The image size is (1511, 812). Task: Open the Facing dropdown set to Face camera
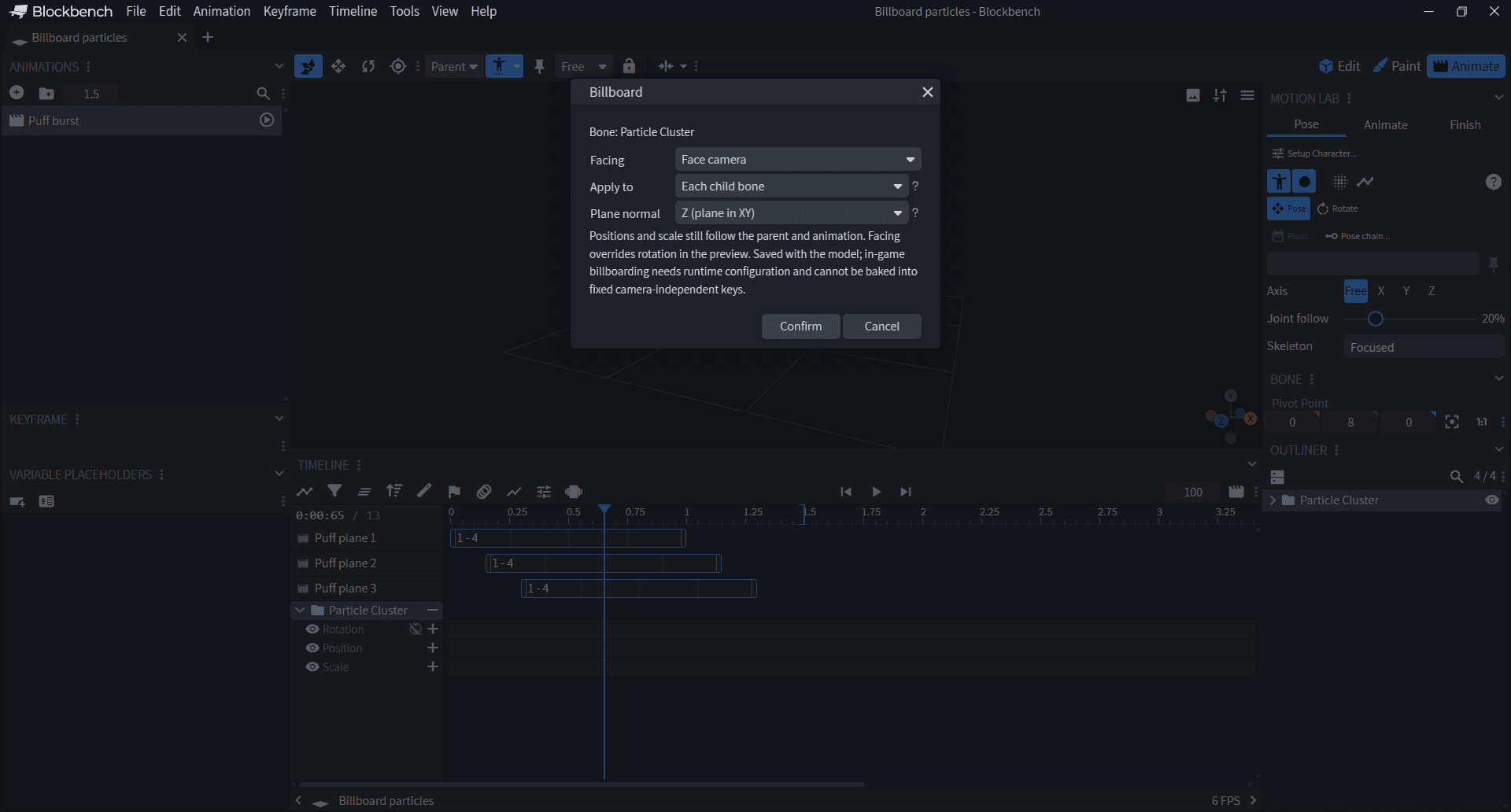point(797,160)
